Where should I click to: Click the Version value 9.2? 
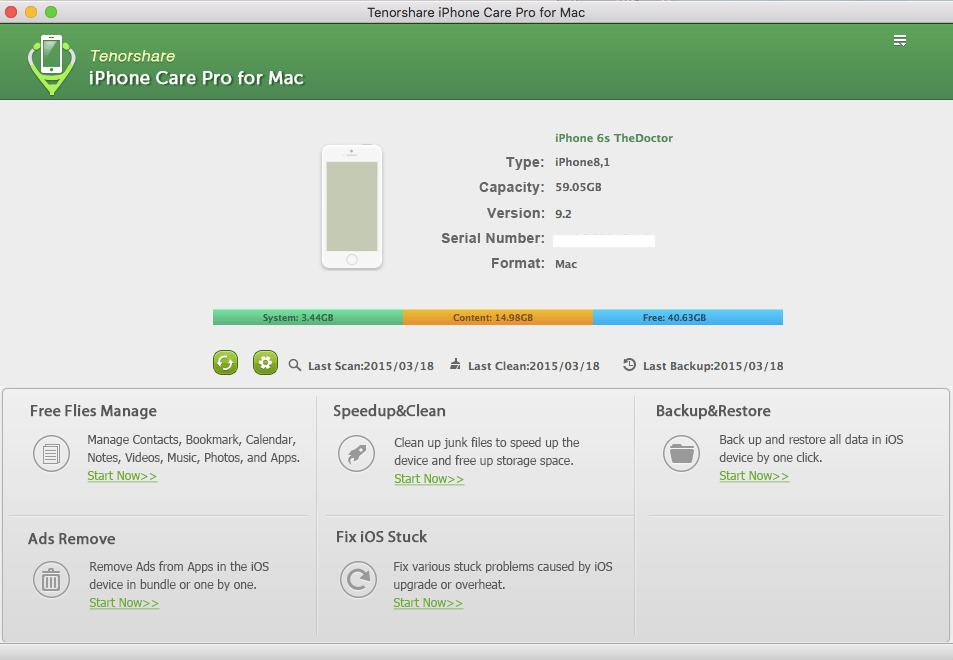563,214
